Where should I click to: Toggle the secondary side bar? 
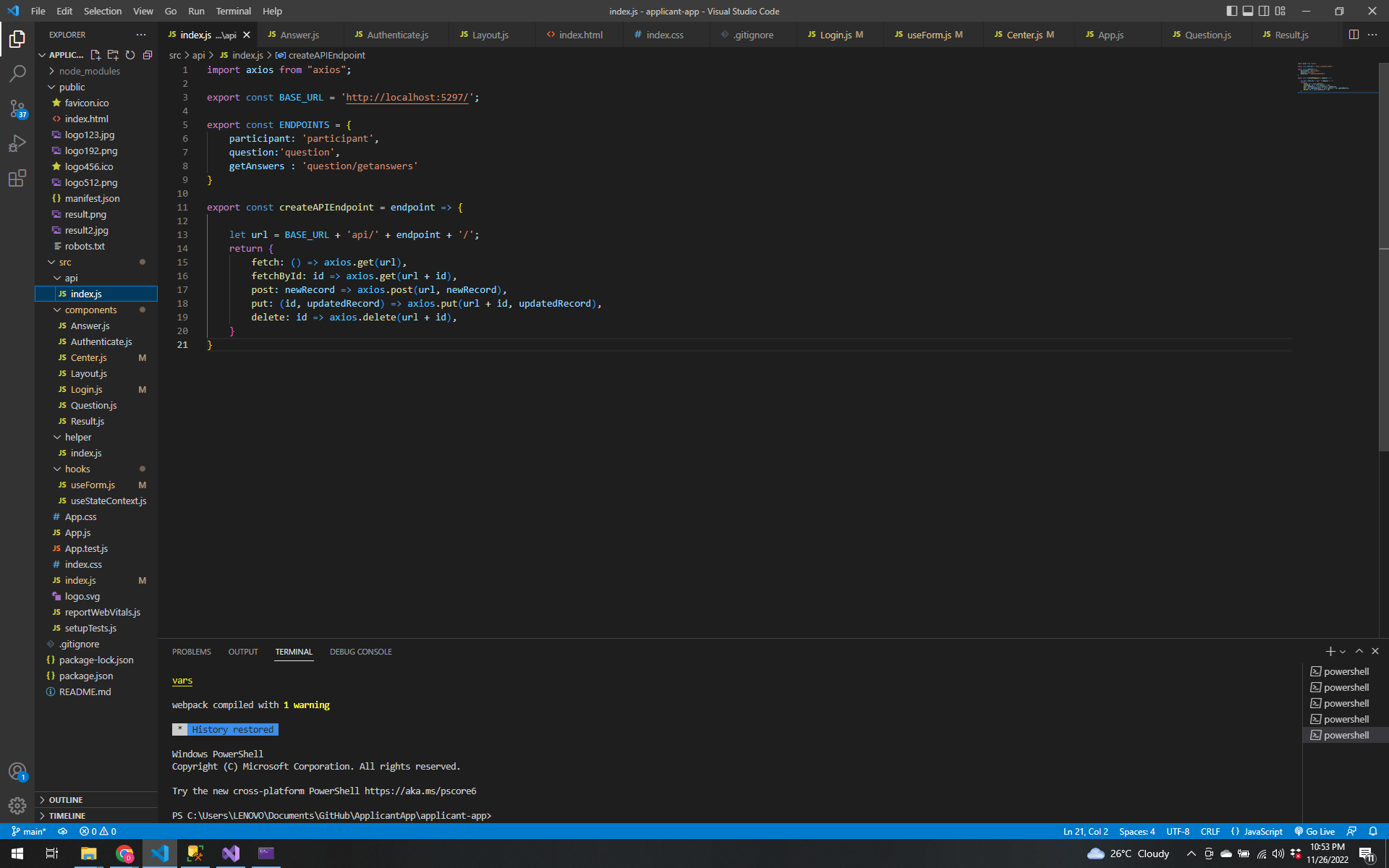coord(1264,11)
